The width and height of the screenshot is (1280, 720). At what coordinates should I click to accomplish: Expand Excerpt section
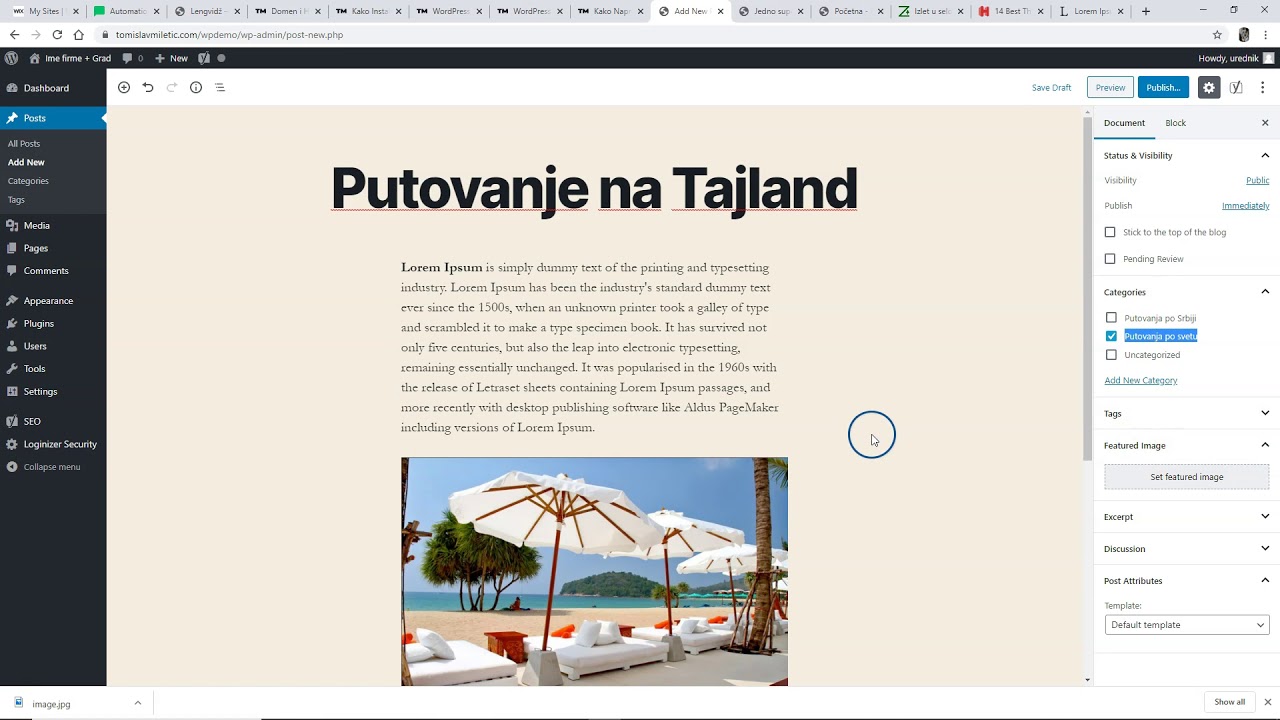[1186, 517]
